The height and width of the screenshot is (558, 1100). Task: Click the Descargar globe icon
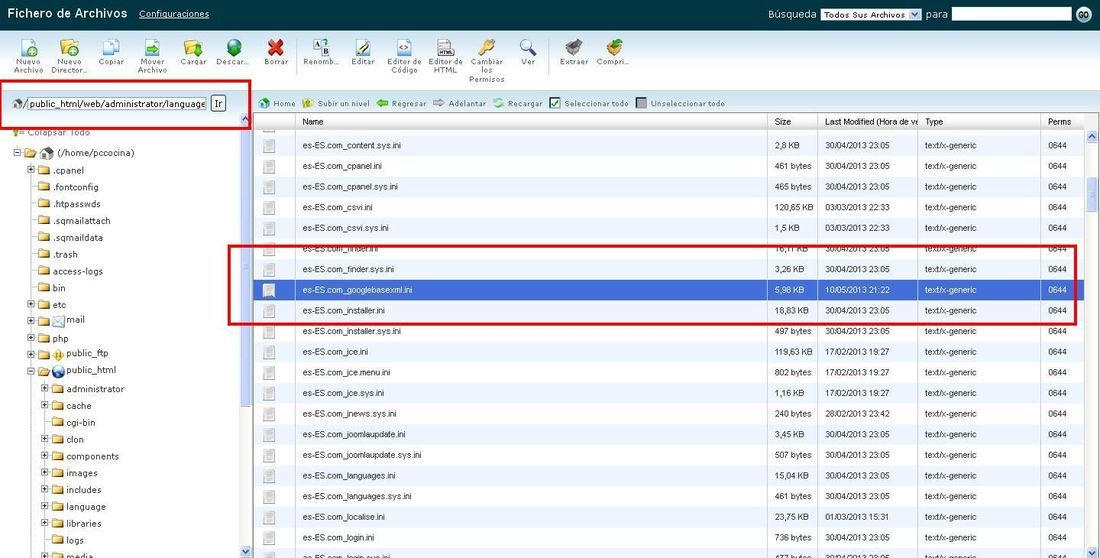[234, 48]
